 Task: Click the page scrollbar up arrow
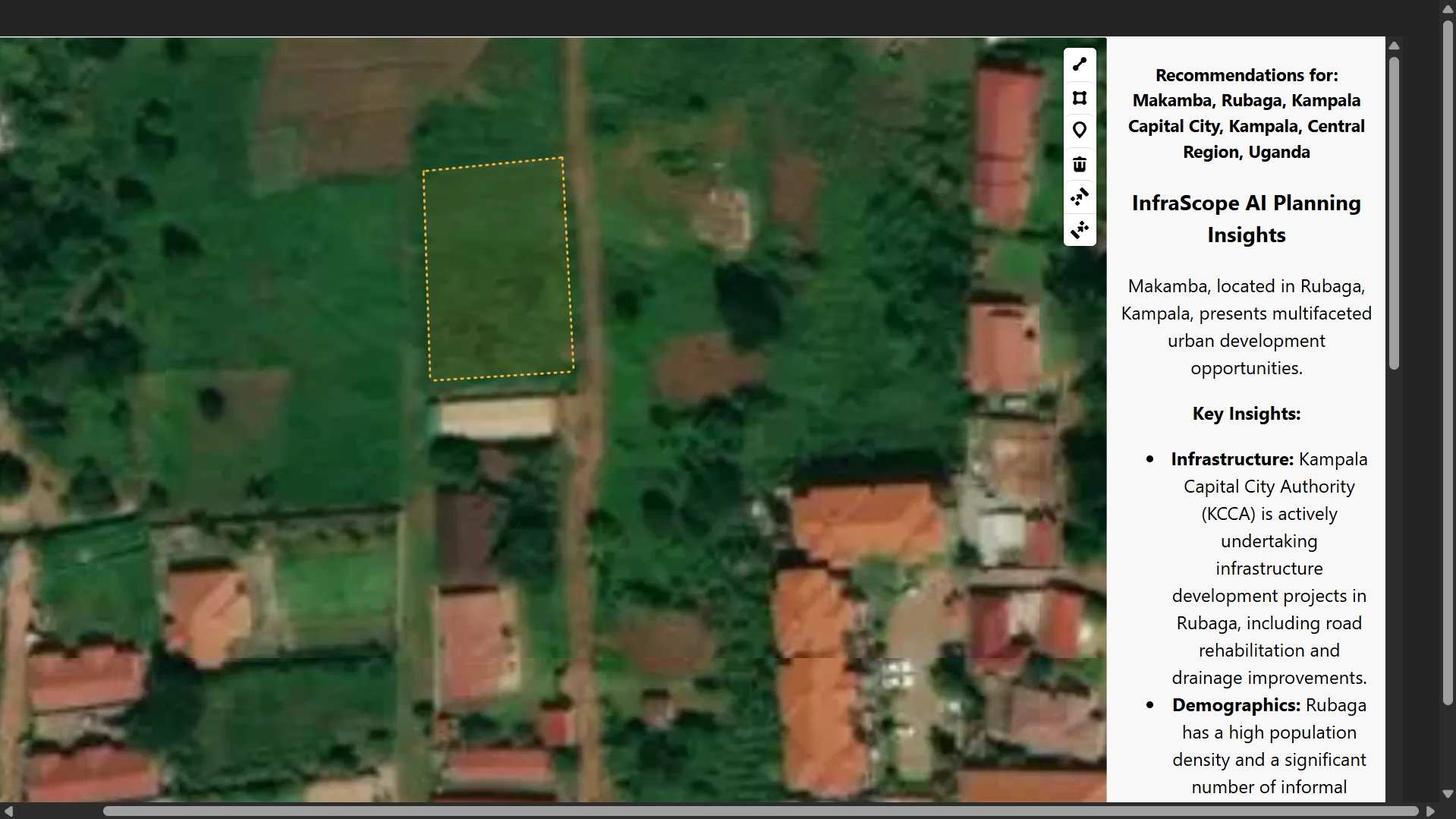pos(1448,9)
